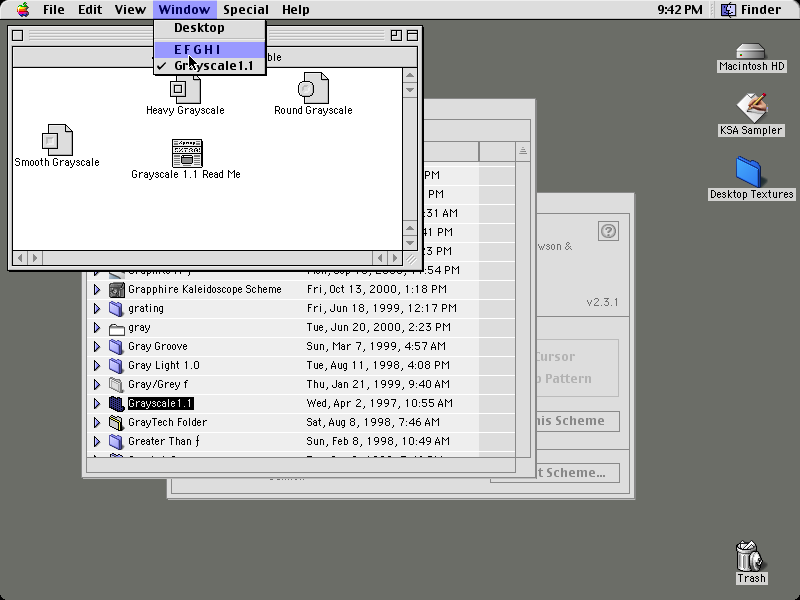Expand the Gray Groove folder
The image size is (800, 600).
(97, 347)
